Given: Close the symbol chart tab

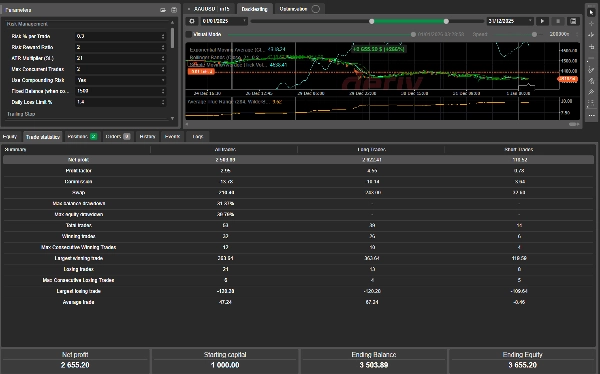Looking at the screenshot, I should tap(189, 9).
